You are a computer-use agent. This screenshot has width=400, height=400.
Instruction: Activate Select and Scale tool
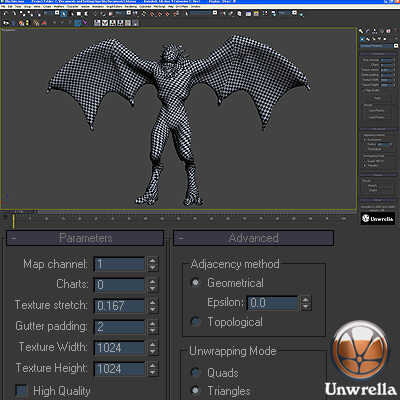coord(111,14)
